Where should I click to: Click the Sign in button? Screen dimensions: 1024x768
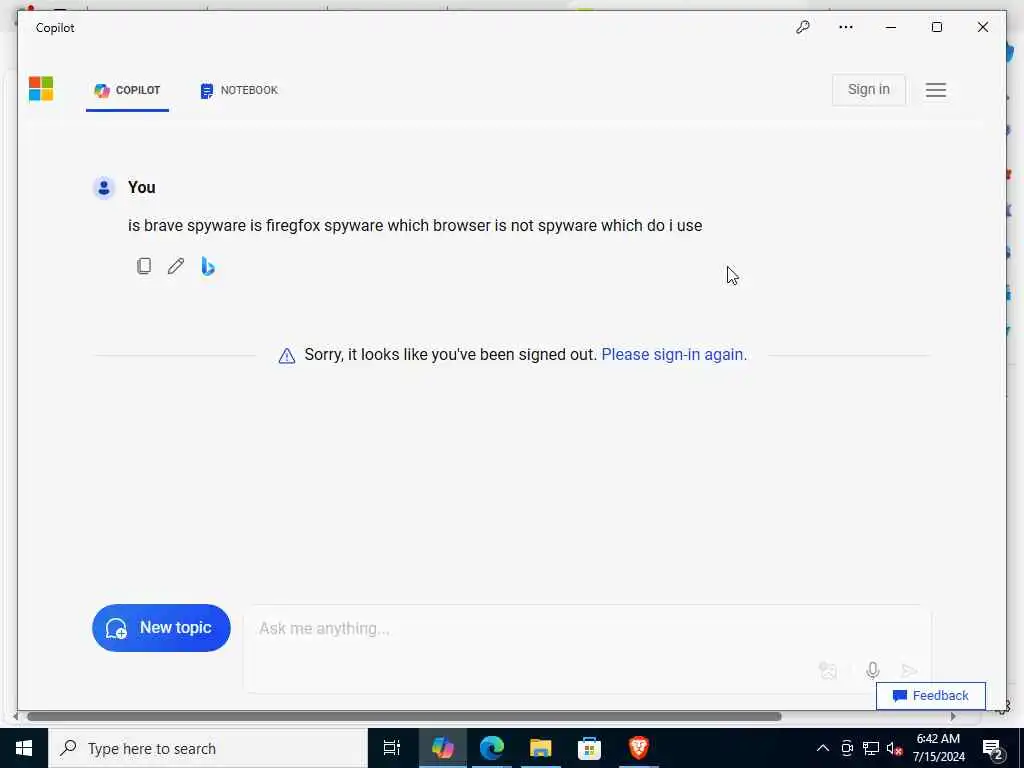pyautogui.click(x=869, y=89)
